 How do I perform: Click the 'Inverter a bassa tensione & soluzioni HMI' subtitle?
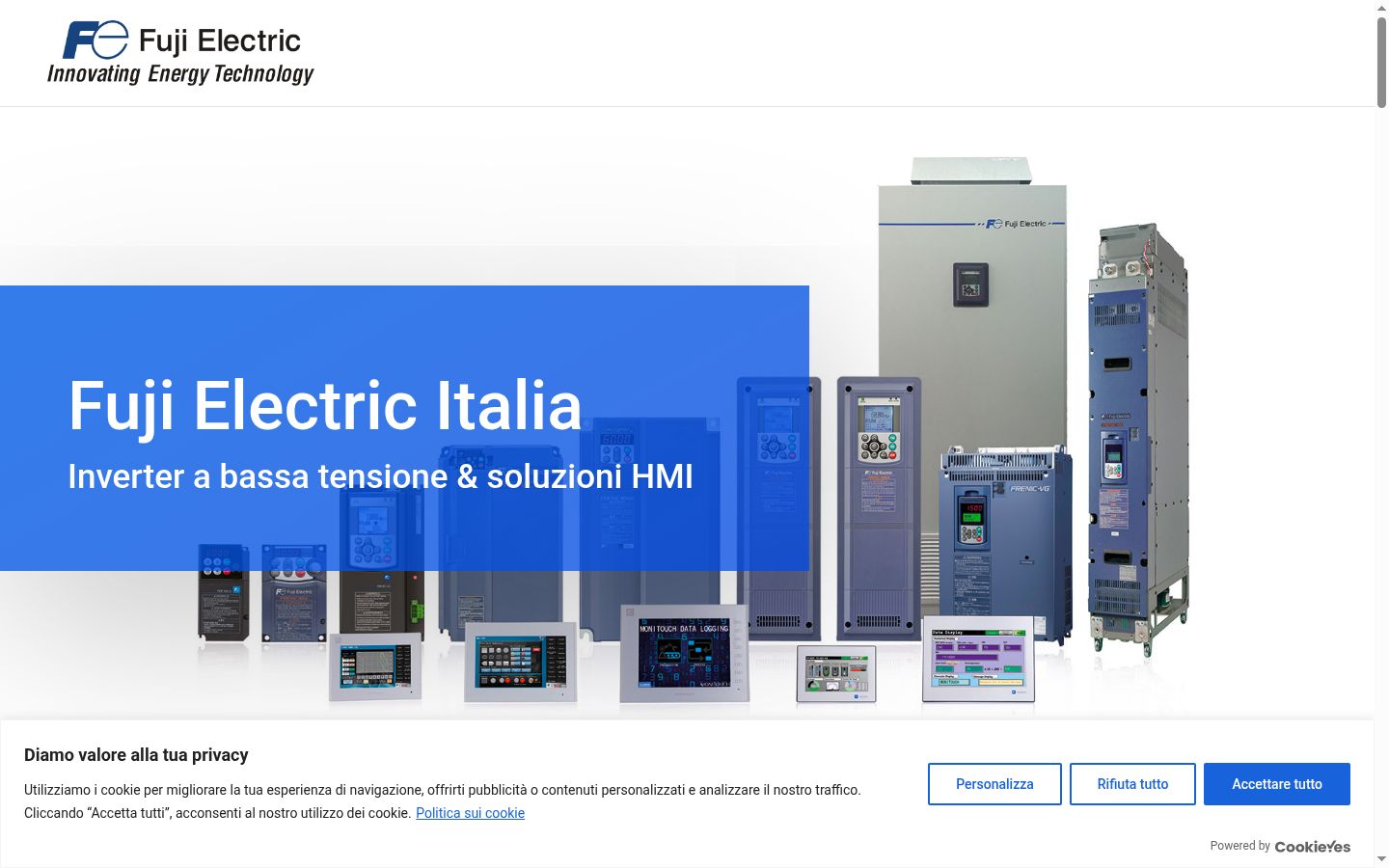380,476
